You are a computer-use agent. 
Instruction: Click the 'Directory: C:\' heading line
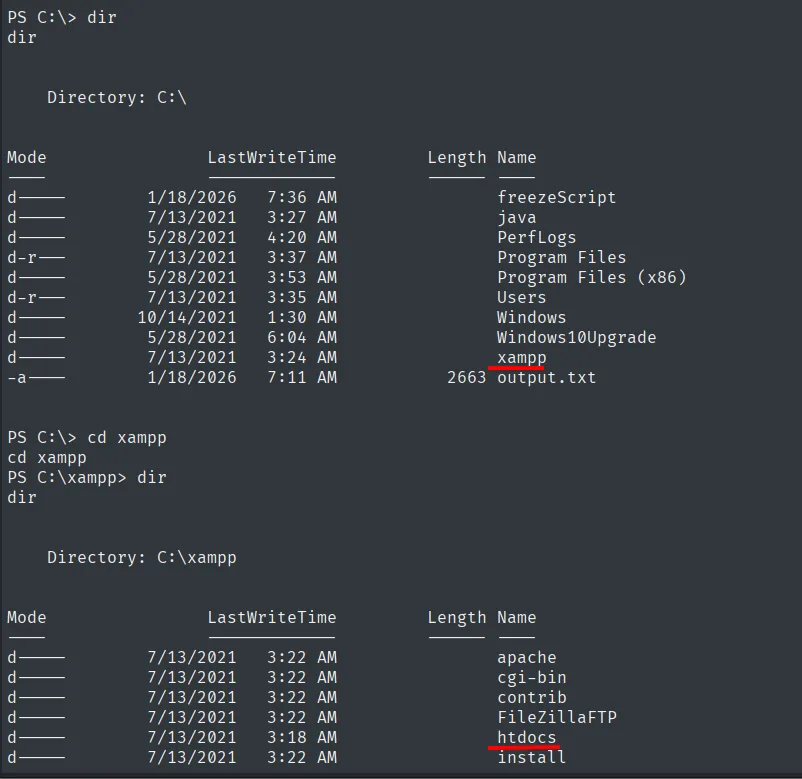pos(117,97)
